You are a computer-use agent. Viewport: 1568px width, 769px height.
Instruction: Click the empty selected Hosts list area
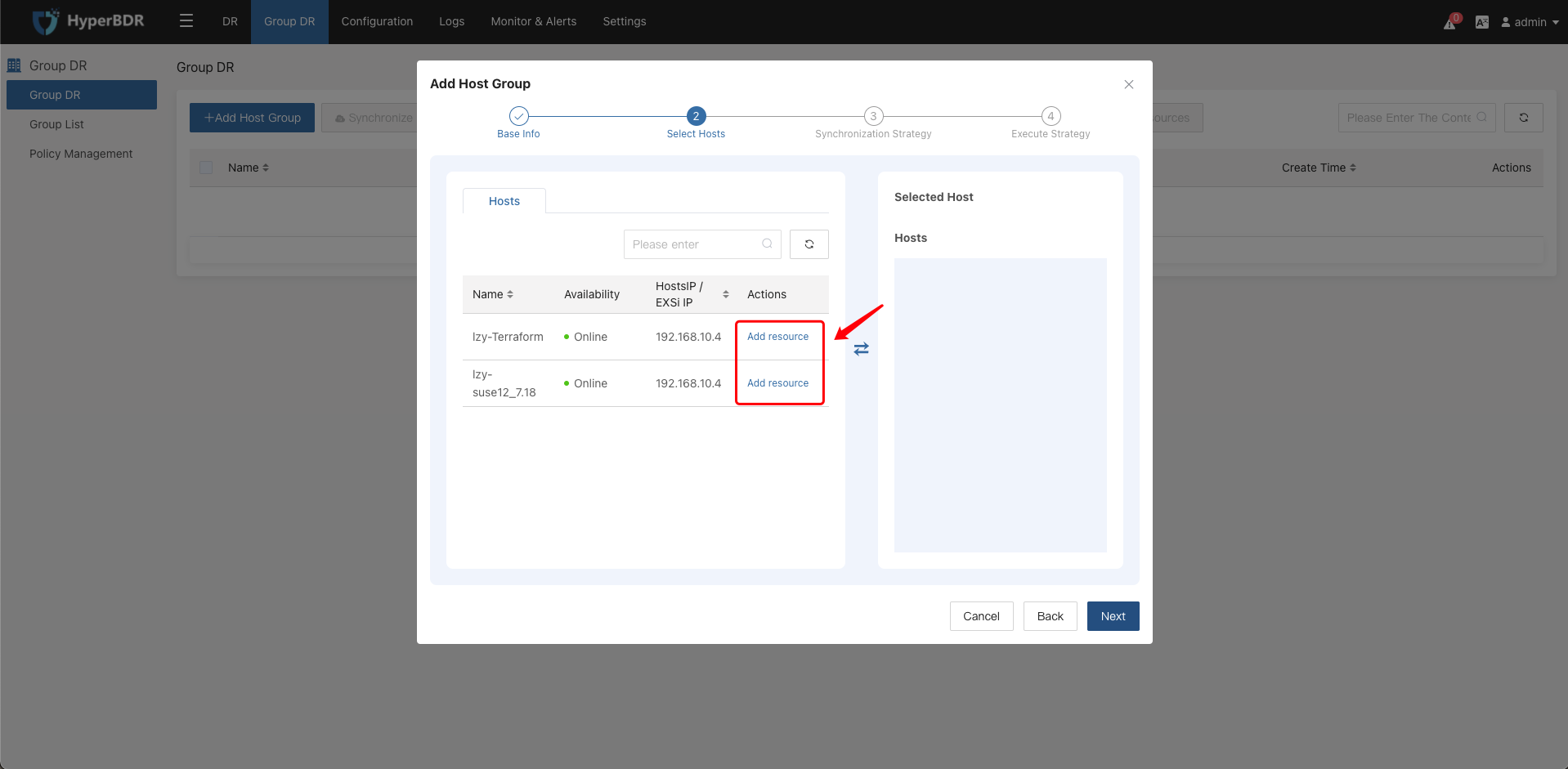click(x=1001, y=405)
